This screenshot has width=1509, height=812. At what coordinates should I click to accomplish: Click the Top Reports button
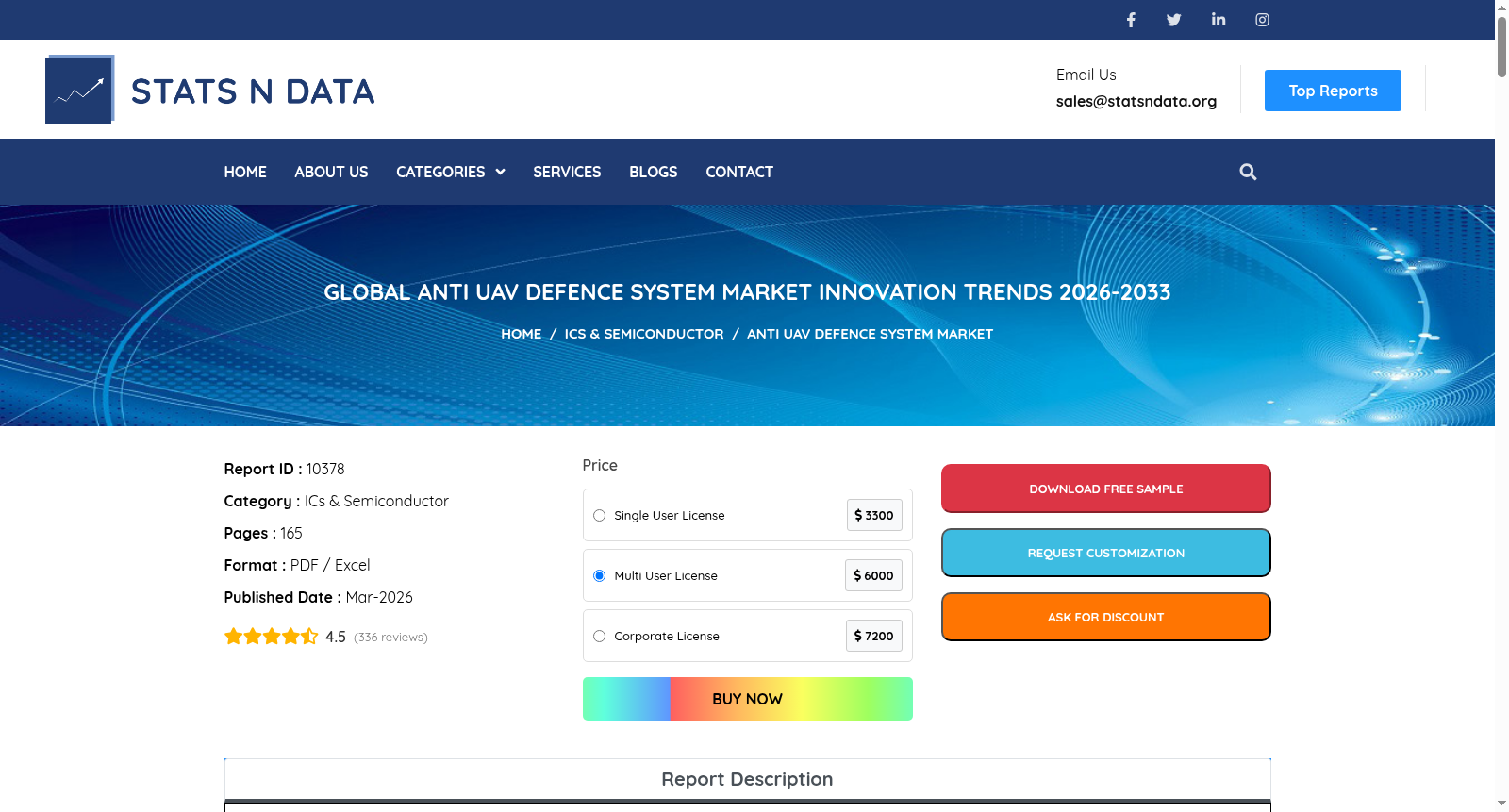pos(1333,91)
